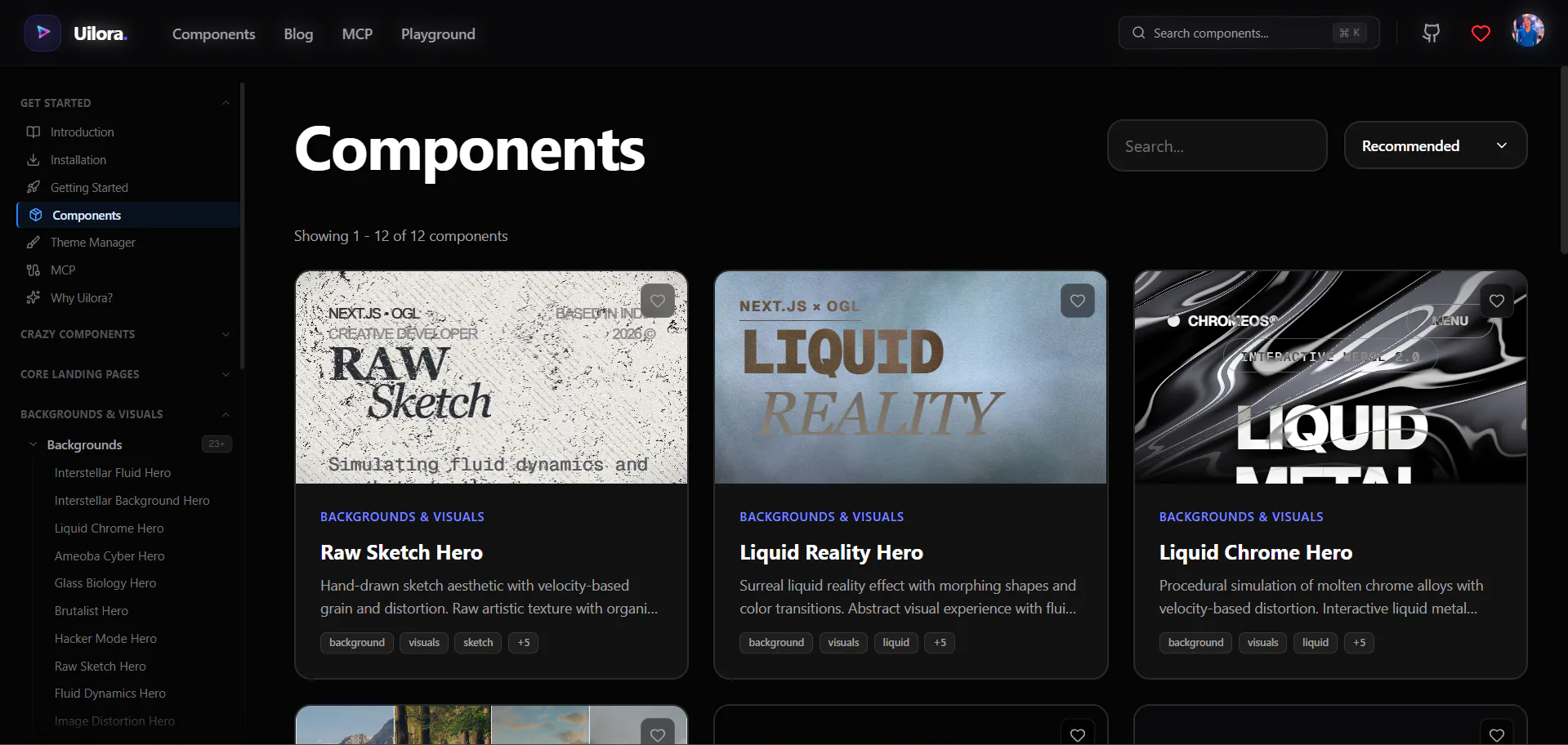
Task: Click the Getting Started rocket icon
Action: pos(34,187)
